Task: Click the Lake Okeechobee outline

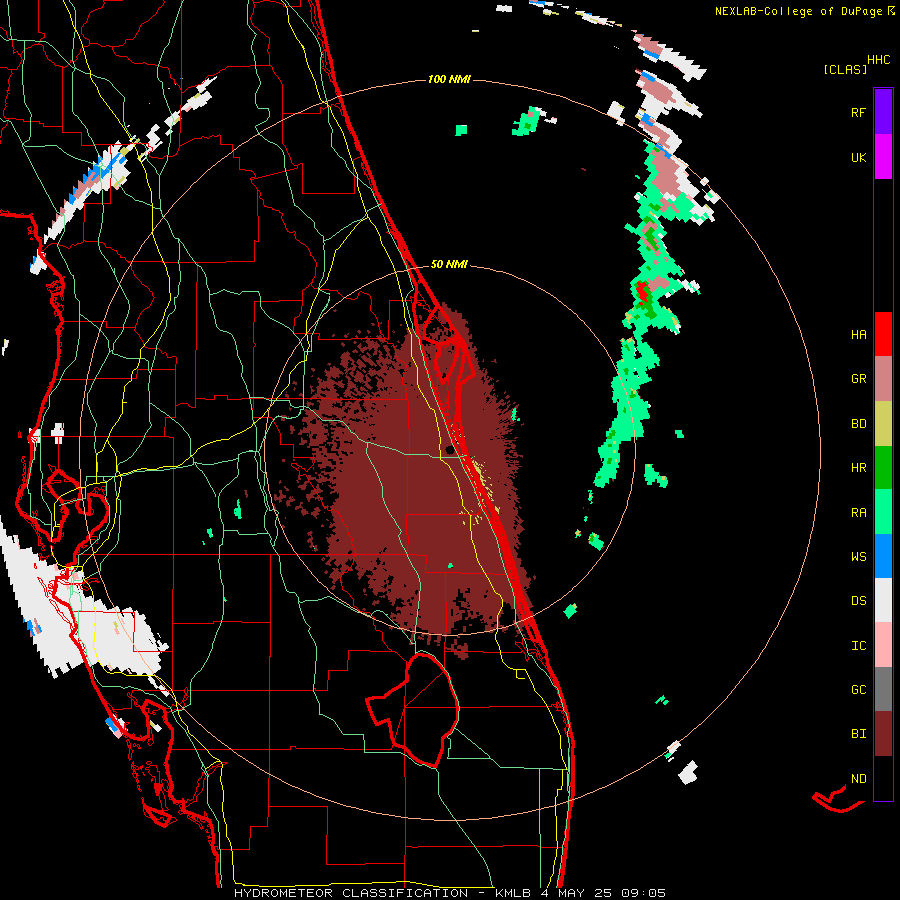Action: coord(413,709)
